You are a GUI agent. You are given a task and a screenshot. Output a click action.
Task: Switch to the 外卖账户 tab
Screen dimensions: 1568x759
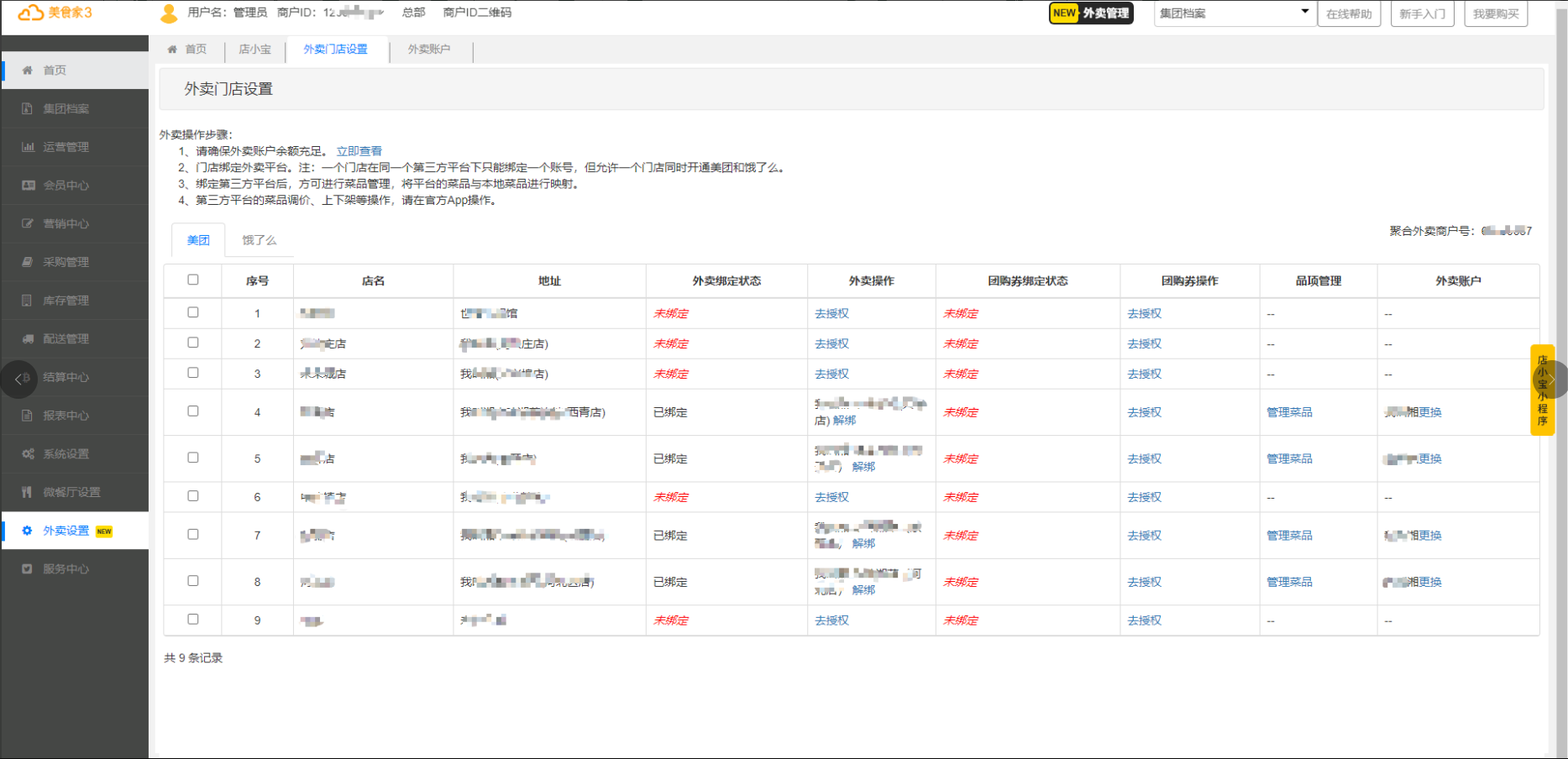pos(429,50)
